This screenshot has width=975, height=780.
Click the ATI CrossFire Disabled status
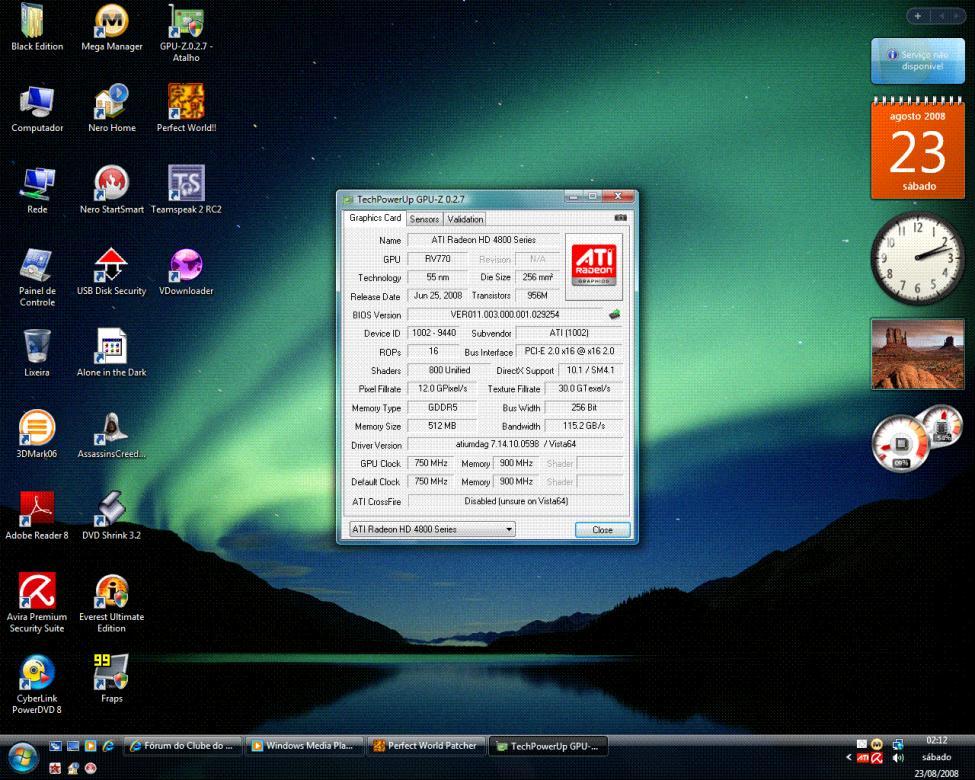(x=515, y=501)
